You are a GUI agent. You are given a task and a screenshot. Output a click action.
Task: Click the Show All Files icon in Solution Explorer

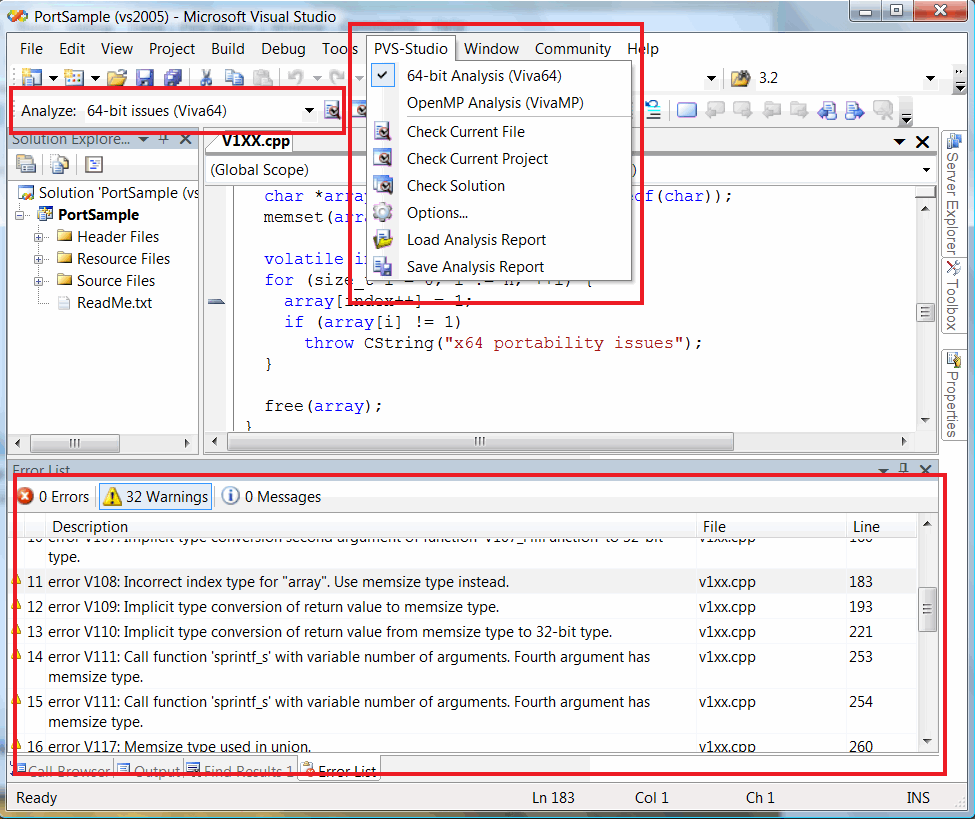tap(60, 164)
